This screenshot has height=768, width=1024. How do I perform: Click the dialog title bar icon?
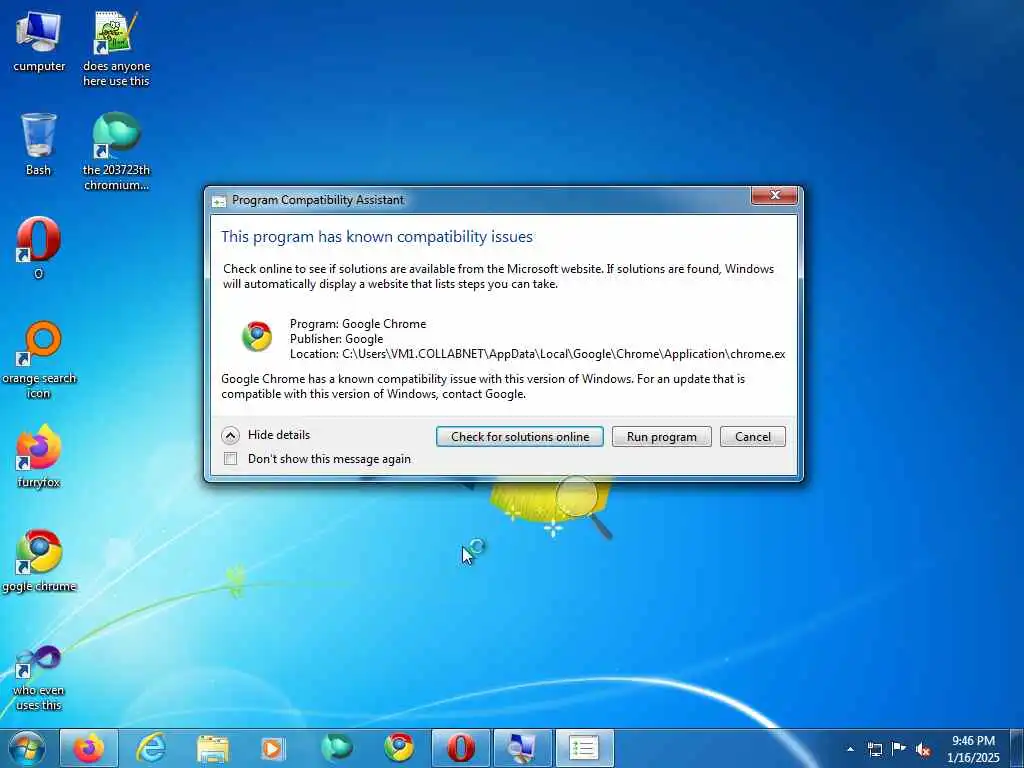click(x=219, y=201)
